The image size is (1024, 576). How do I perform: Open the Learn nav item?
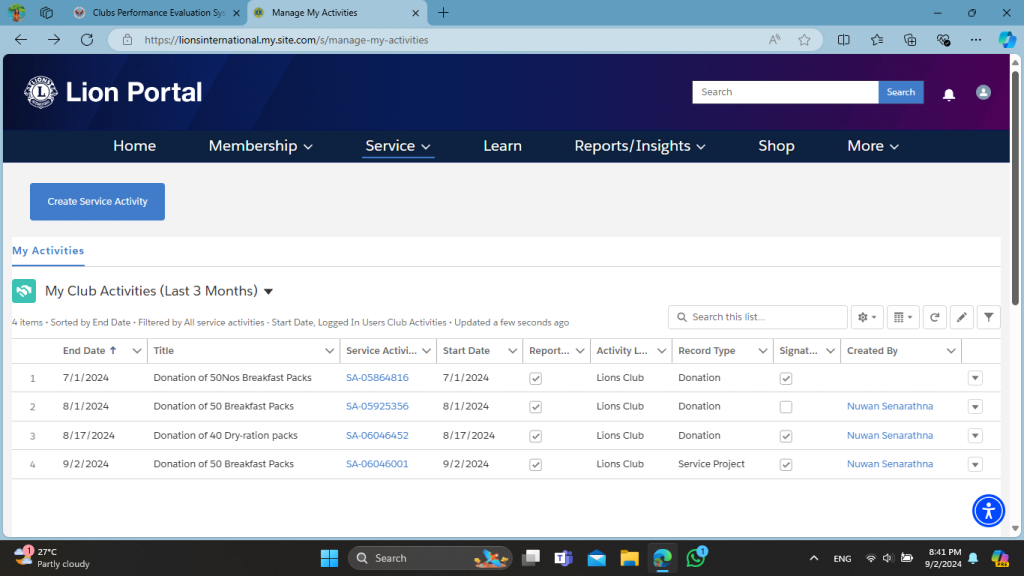[502, 146]
